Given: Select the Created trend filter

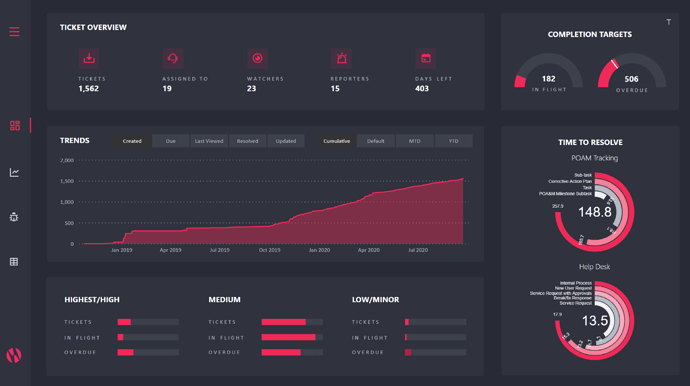Looking at the screenshot, I should click(x=132, y=141).
